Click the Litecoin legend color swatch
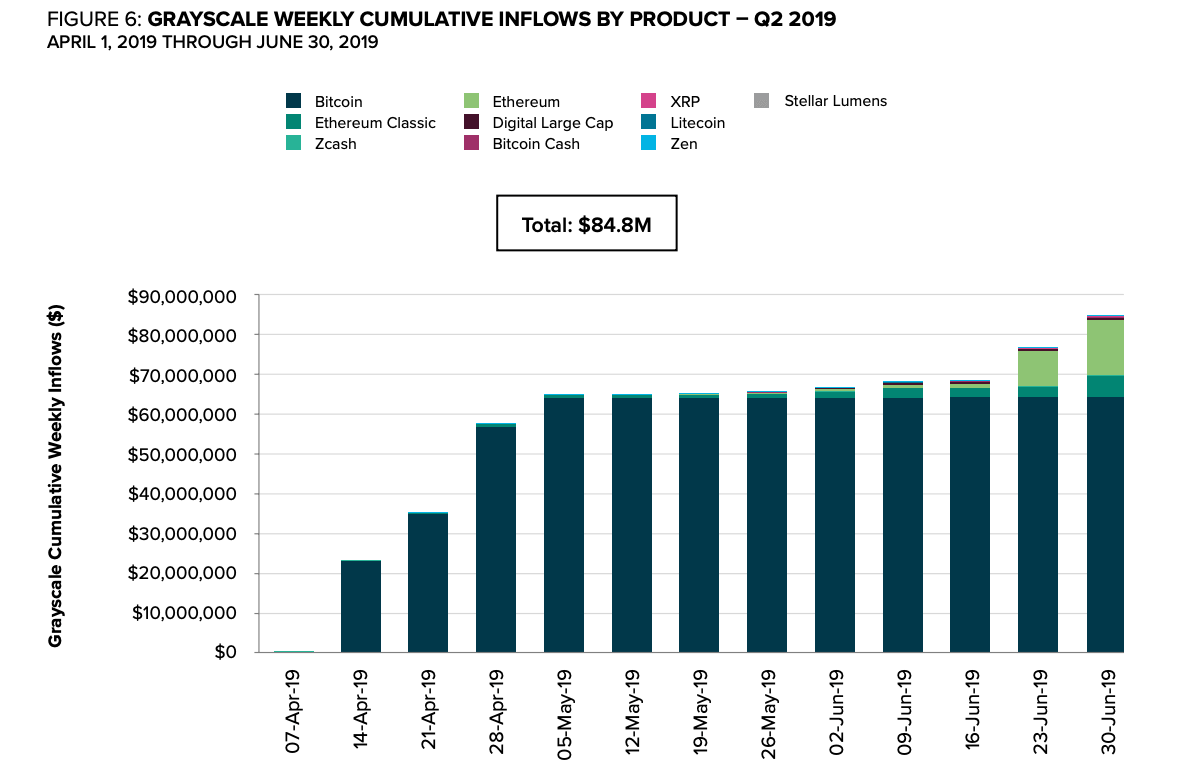The image size is (1178, 776). click(x=649, y=122)
